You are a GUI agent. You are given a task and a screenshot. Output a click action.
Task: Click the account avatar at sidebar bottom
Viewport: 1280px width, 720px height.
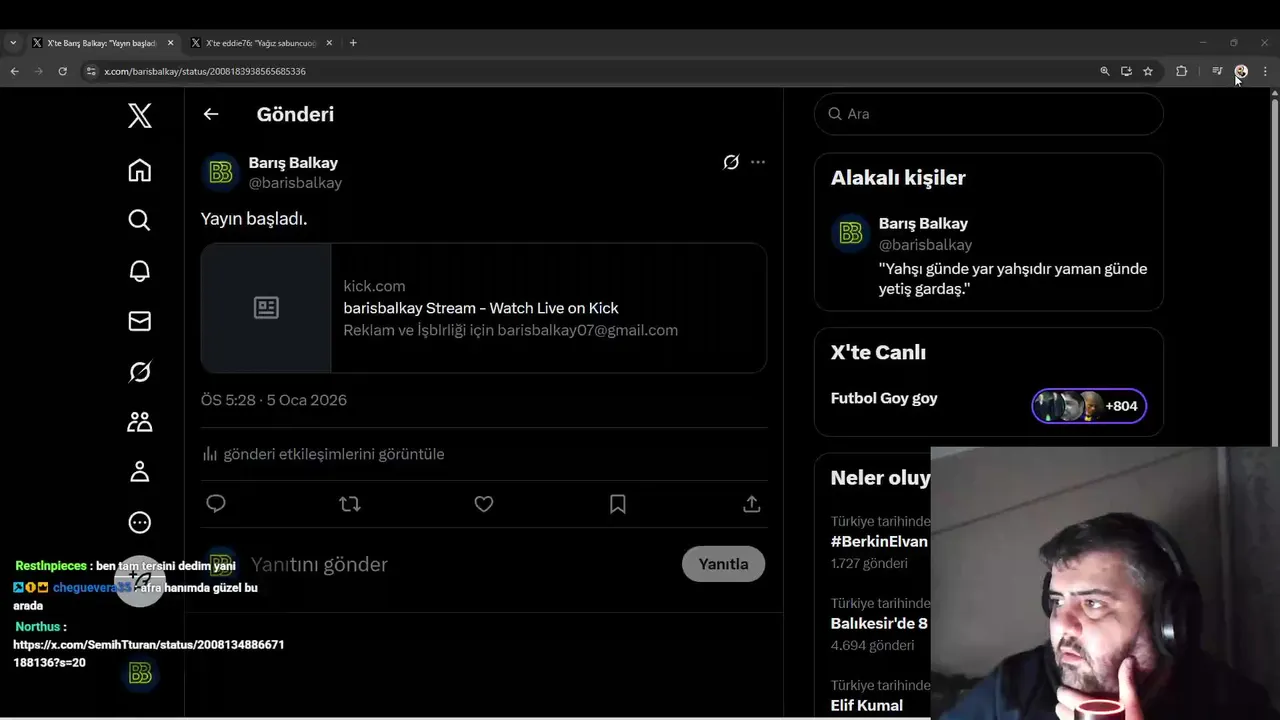[140, 674]
